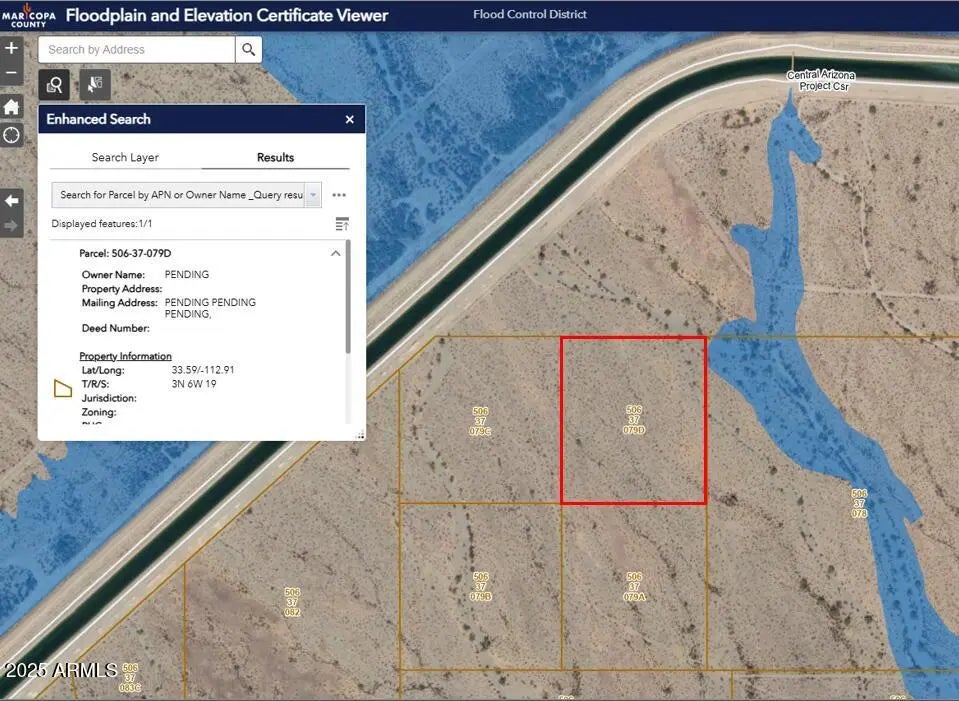Open the three-dot options menu for results
The width and height of the screenshot is (959, 701).
tap(339, 195)
